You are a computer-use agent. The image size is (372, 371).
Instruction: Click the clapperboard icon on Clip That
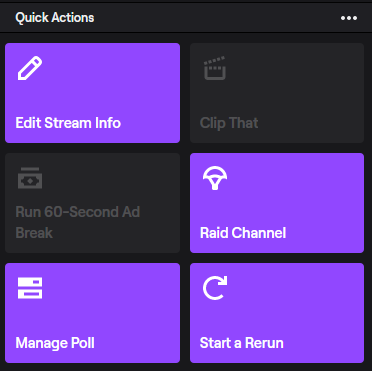coord(215,68)
